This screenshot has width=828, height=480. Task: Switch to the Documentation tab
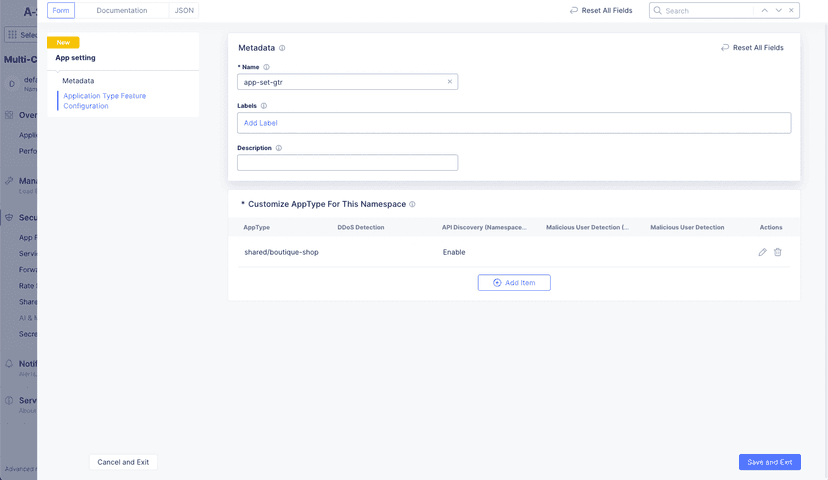(x=121, y=10)
